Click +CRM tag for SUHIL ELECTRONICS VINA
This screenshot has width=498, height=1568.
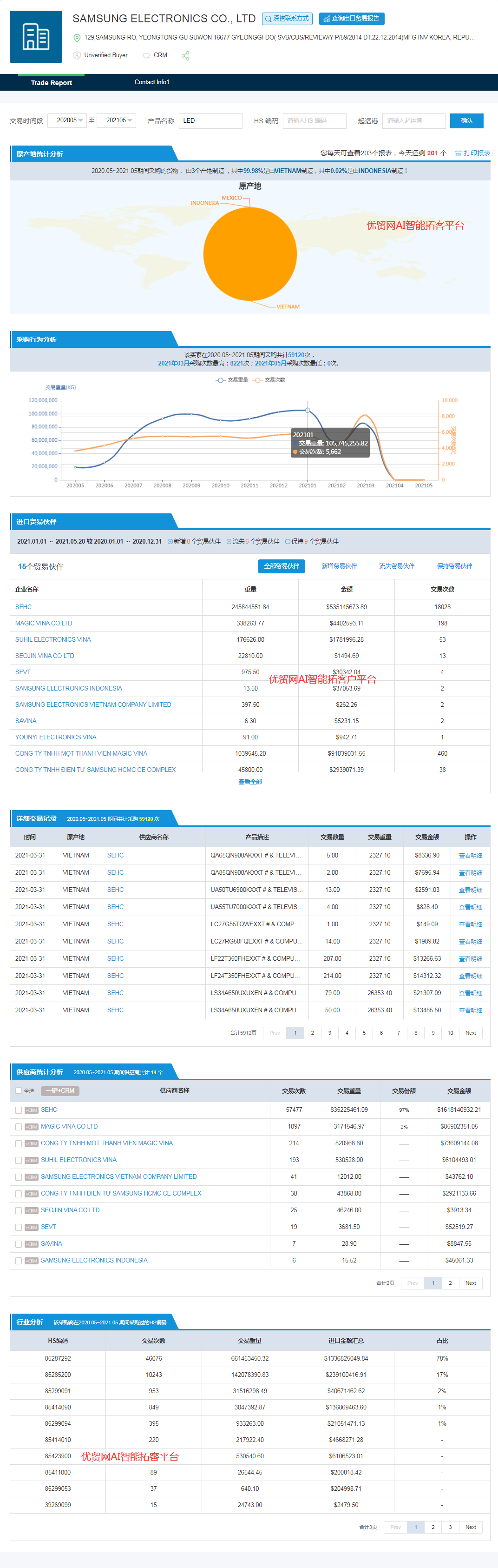pyautogui.click(x=32, y=1160)
